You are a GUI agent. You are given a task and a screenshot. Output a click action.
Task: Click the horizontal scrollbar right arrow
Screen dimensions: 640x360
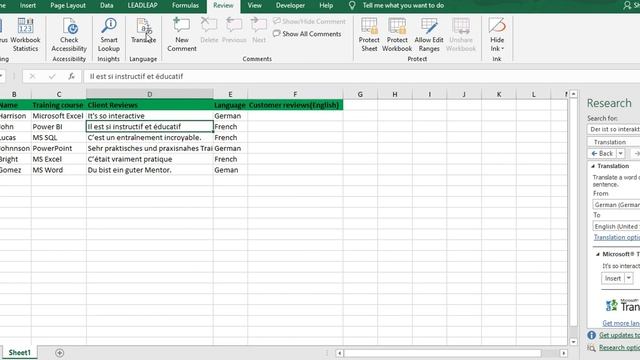point(564,353)
